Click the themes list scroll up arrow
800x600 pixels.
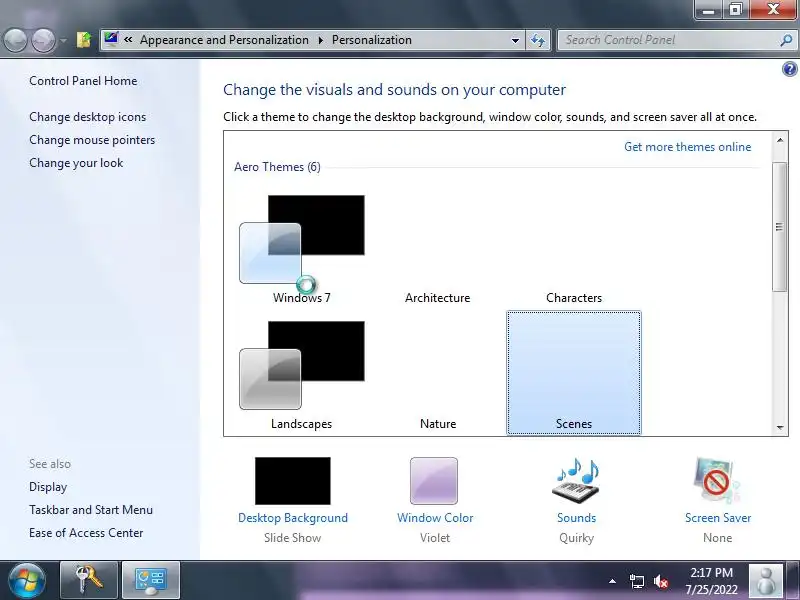780,140
